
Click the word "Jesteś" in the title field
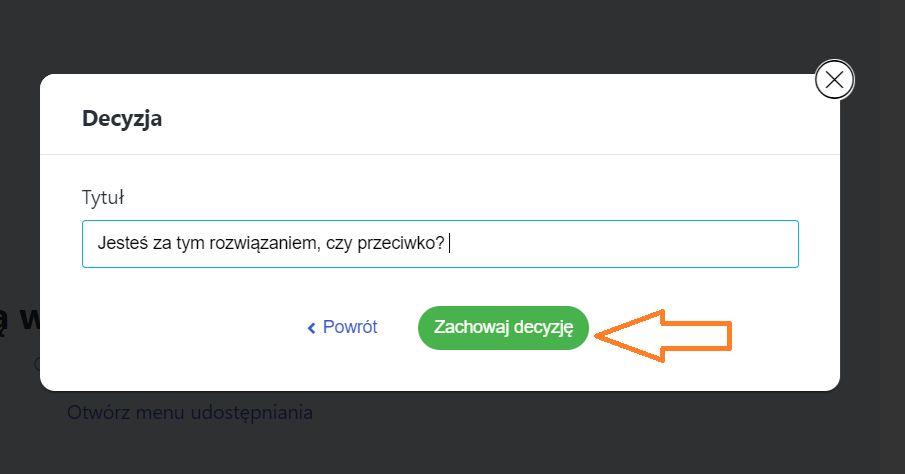point(121,243)
